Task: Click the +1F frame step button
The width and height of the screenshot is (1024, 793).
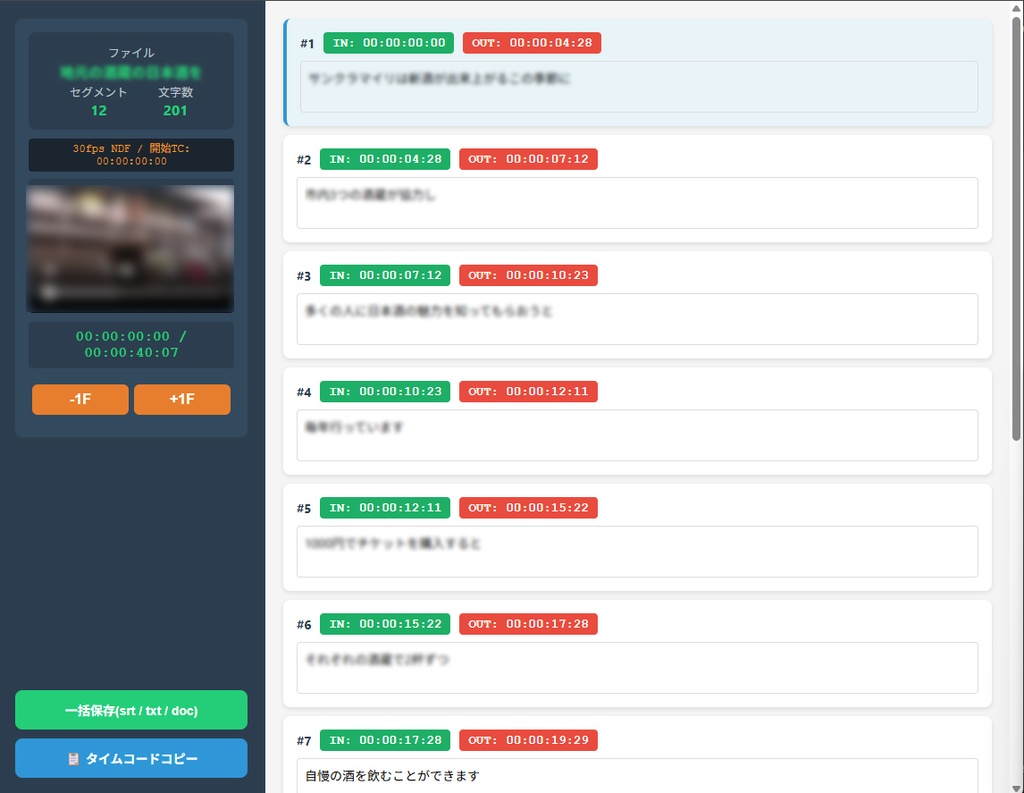Action: pos(182,399)
